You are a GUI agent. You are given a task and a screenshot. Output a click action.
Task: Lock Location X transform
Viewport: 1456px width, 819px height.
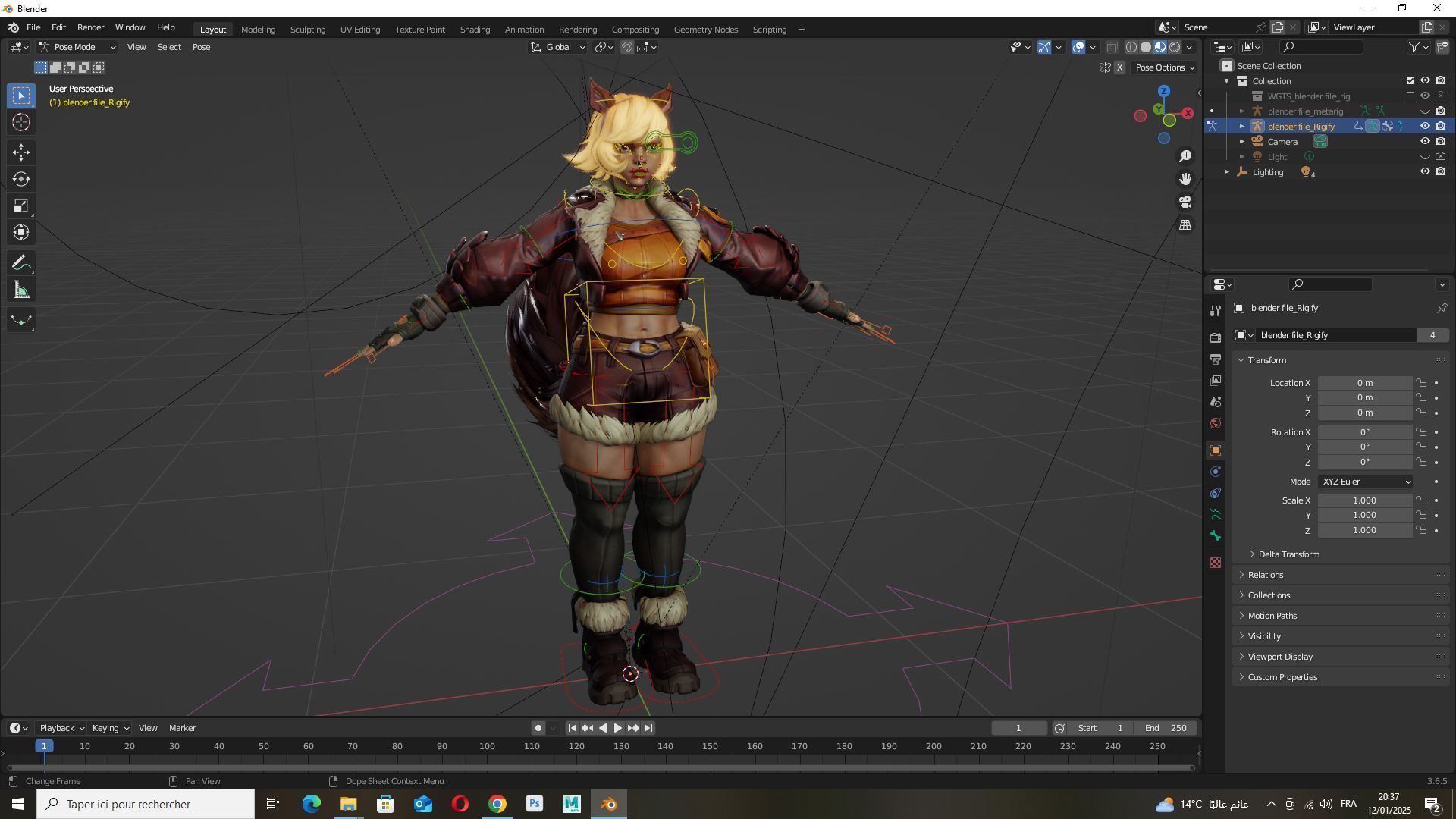[1421, 383]
